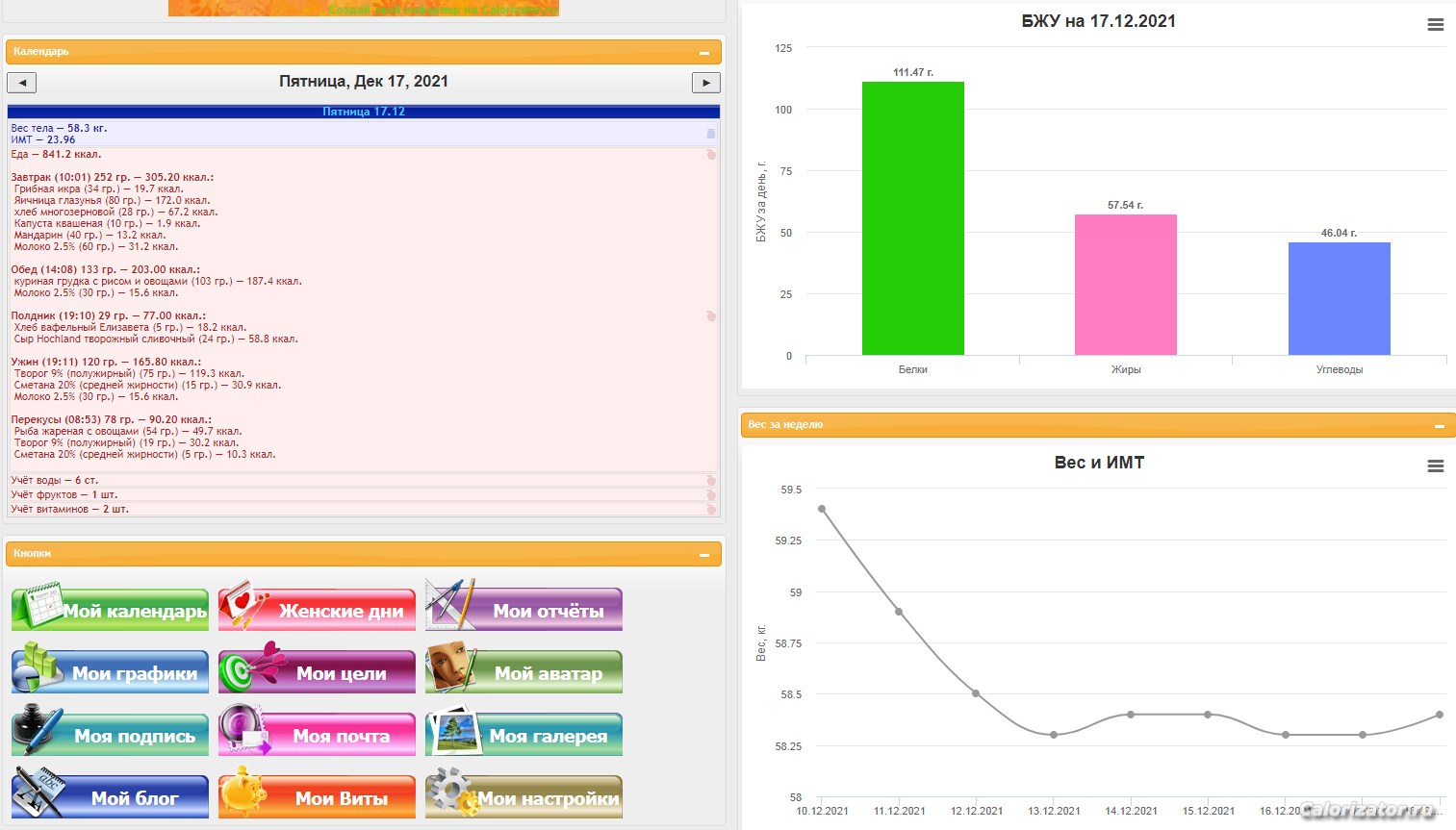Image resolution: width=1456 pixels, height=830 pixels.
Task: Click the Учёт фруктов — 1 шт. line
Action: [x=64, y=494]
